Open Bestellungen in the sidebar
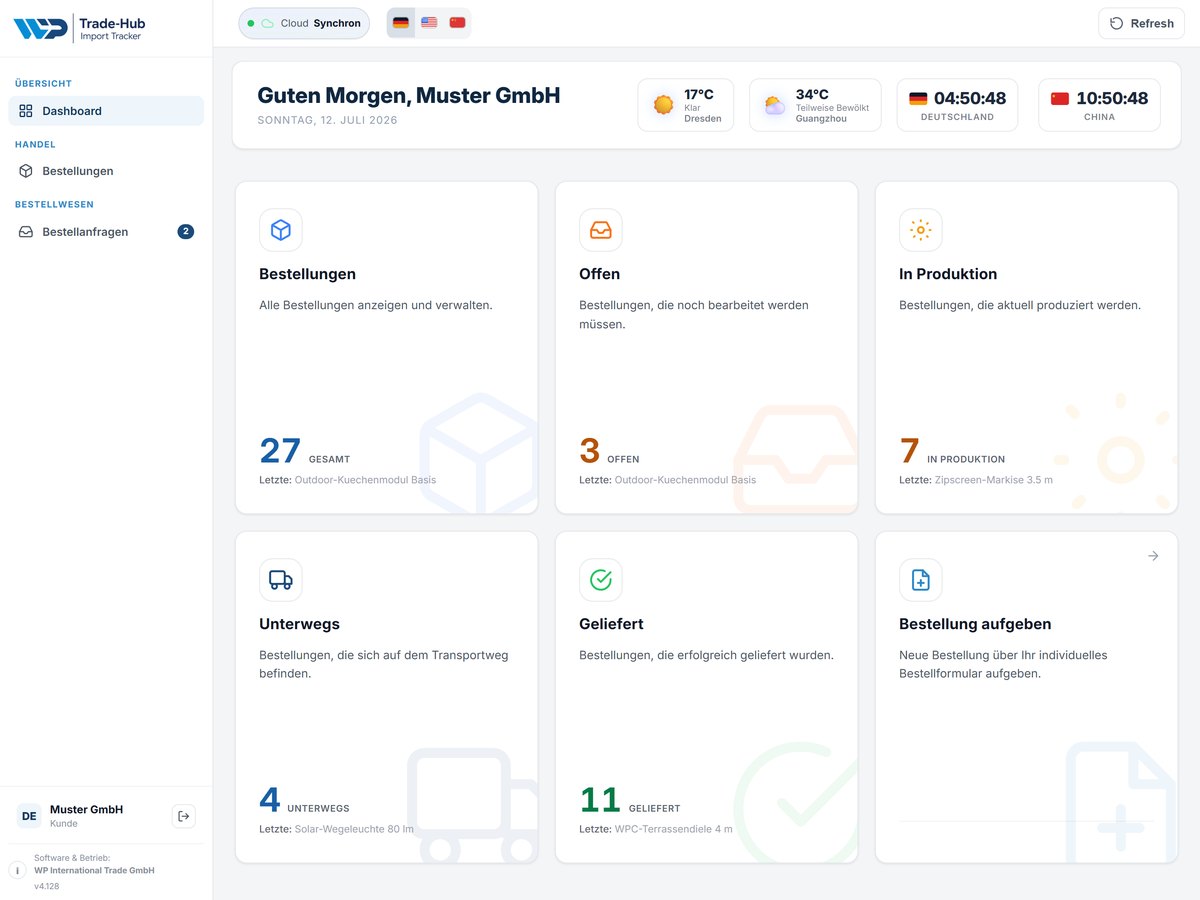This screenshot has width=1200, height=900. [x=106, y=171]
